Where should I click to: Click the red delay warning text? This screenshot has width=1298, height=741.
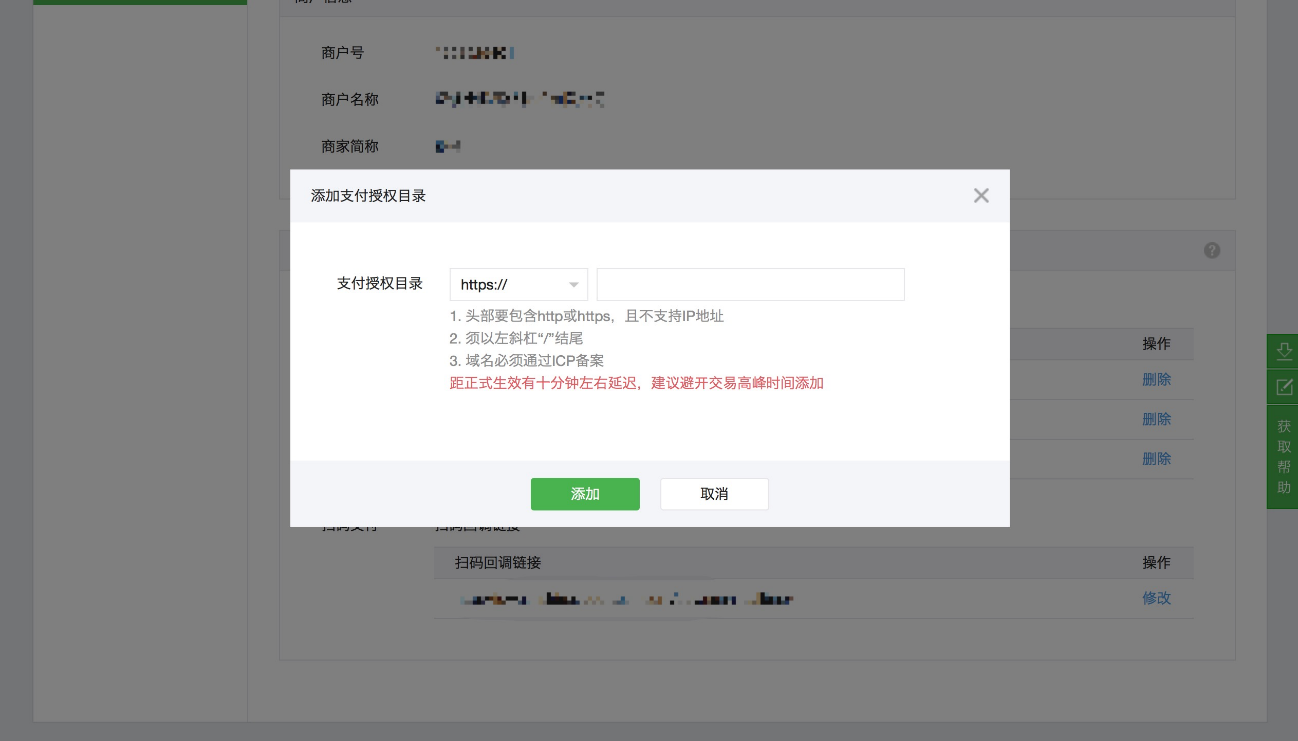pyautogui.click(x=637, y=383)
